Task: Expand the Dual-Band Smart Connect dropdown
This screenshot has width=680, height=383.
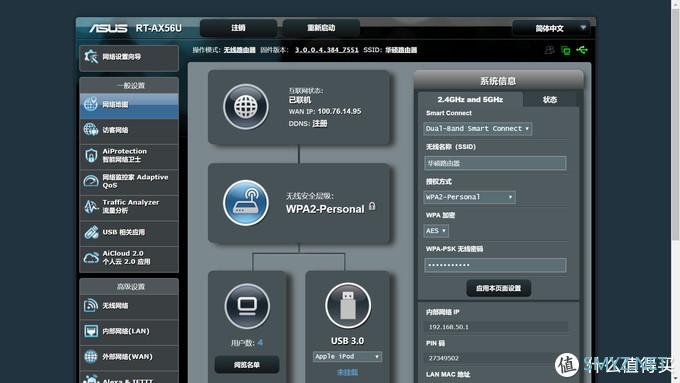Action: tap(477, 129)
